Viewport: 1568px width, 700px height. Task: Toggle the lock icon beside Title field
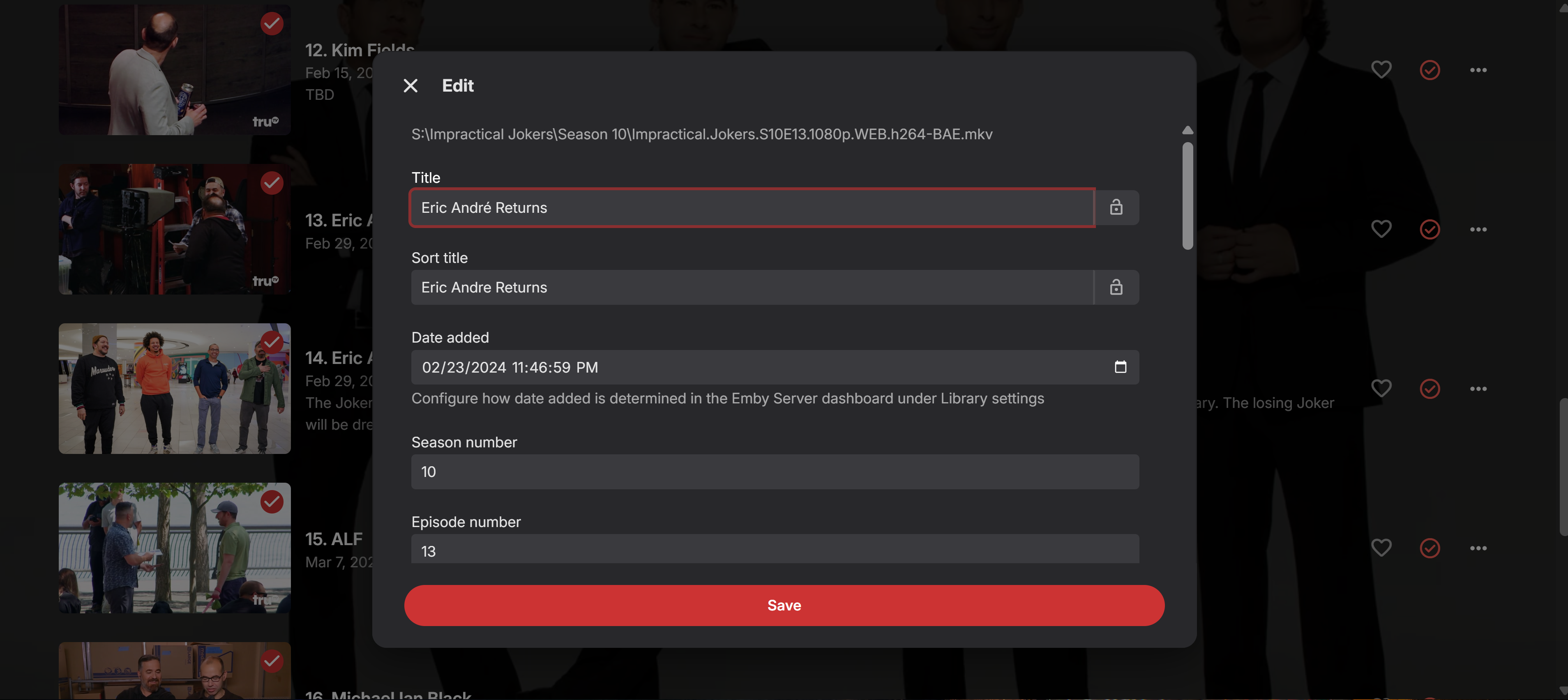point(1116,207)
